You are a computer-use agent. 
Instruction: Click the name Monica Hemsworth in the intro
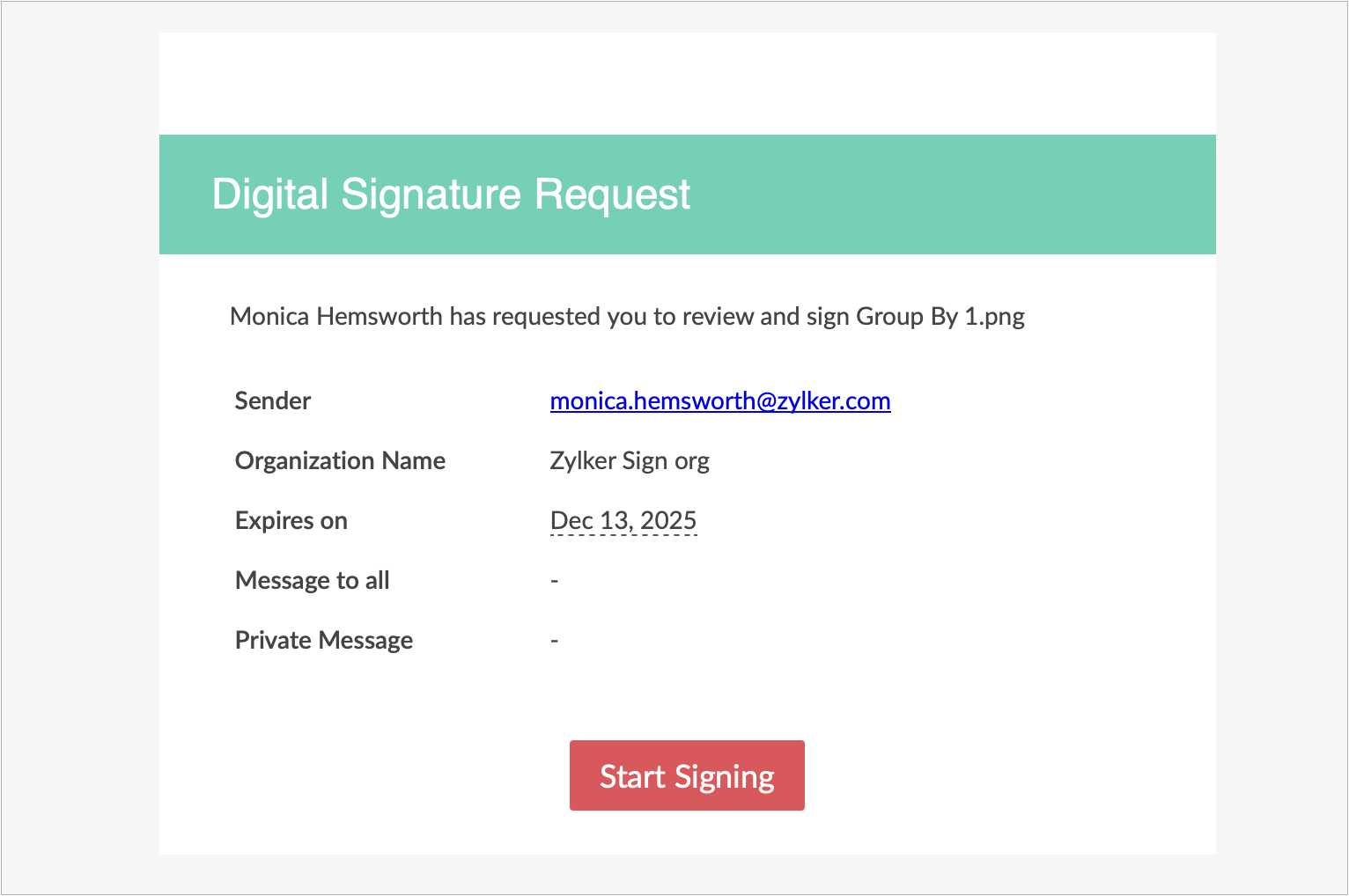[x=335, y=317]
